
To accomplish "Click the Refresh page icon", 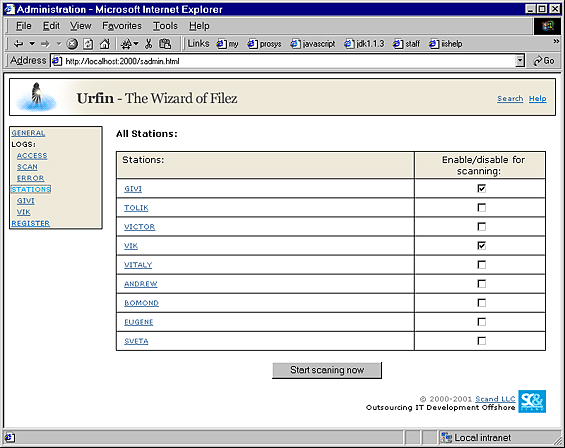I will [x=88, y=44].
